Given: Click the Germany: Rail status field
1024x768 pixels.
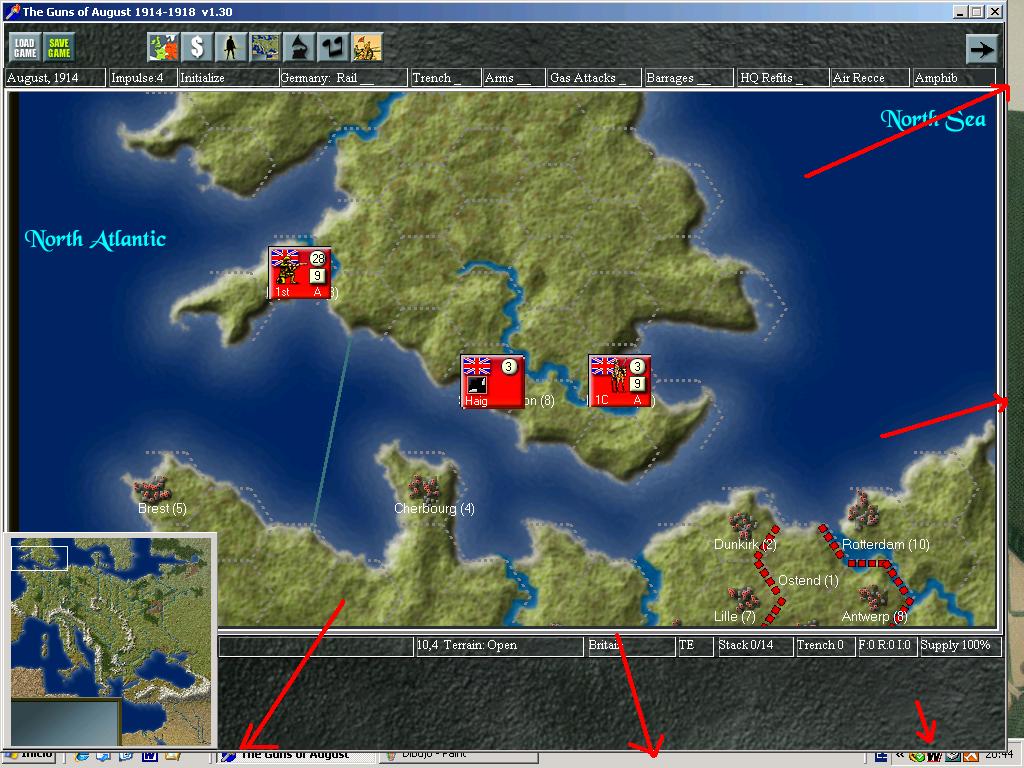Looking at the screenshot, I should [x=344, y=78].
